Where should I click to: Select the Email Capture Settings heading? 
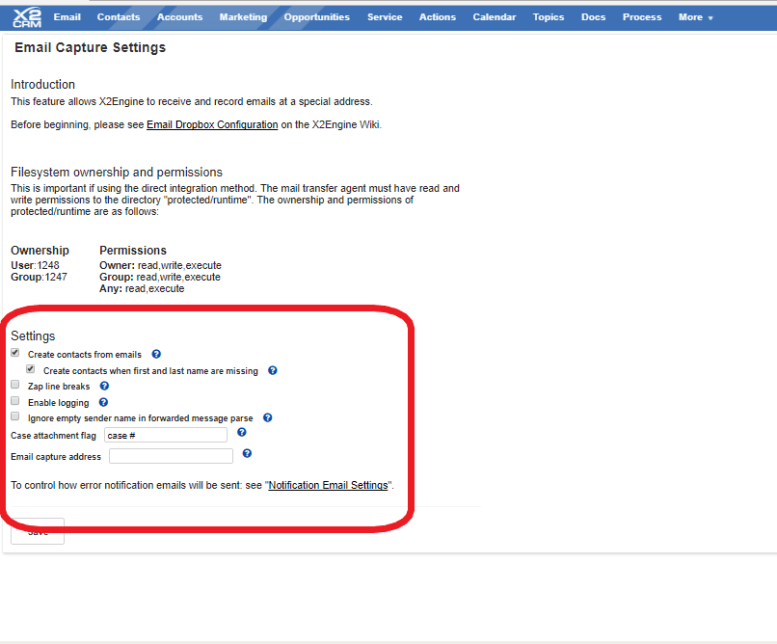pyautogui.click(x=90, y=48)
